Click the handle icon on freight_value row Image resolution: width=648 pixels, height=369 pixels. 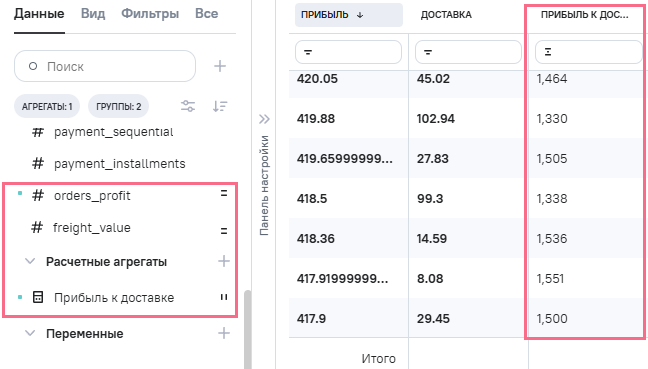[x=224, y=231]
